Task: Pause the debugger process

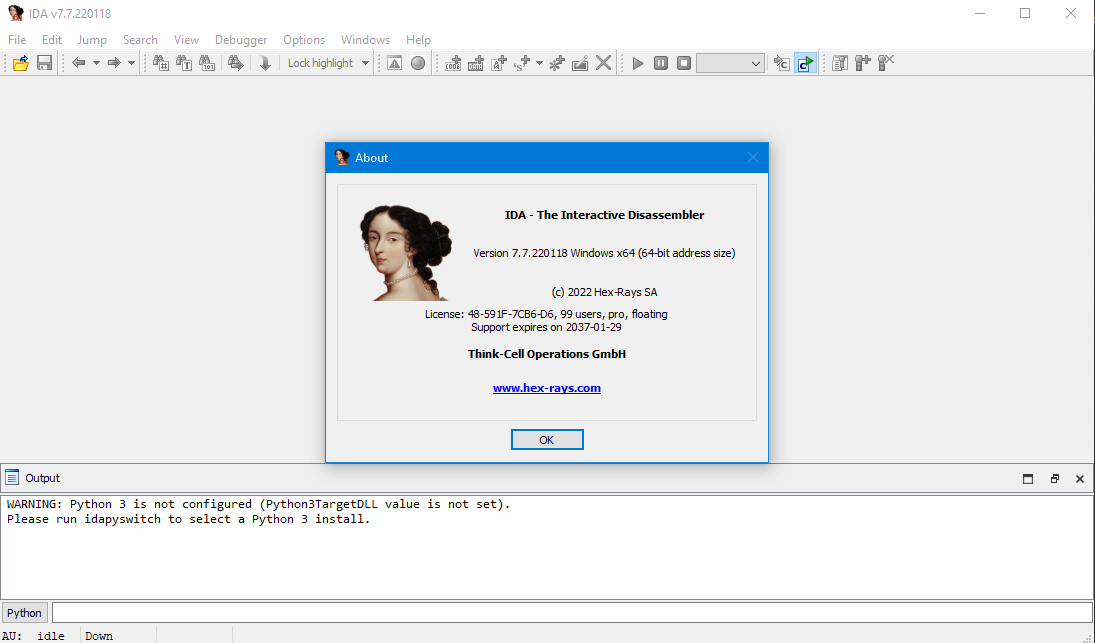Action: coord(661,63)
